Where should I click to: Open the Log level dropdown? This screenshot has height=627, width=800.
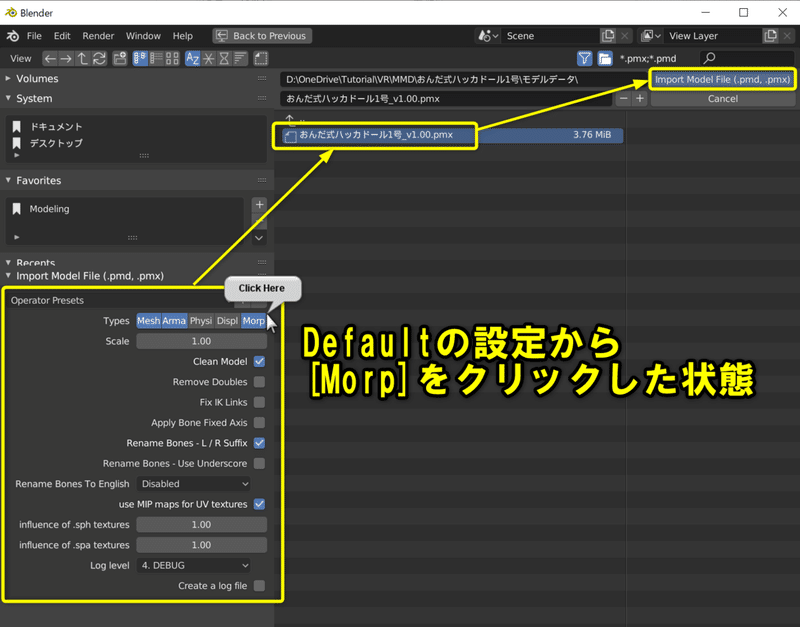[194, 565]
